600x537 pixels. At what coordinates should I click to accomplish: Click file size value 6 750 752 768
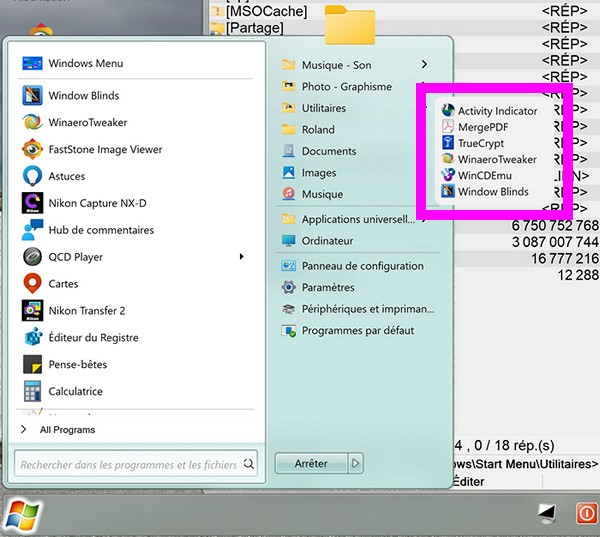[x=555, y=225]
